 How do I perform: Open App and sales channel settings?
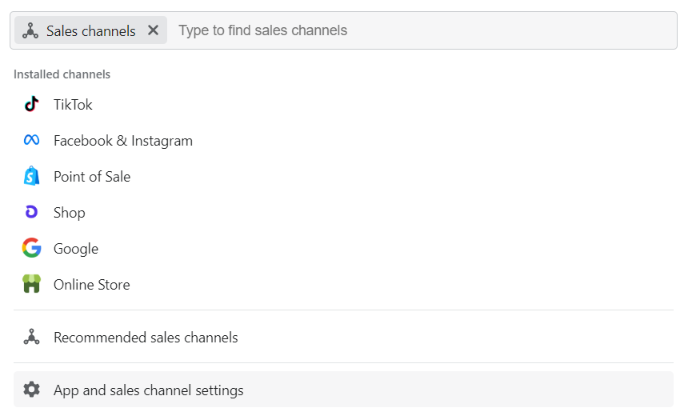pos(148,390)
